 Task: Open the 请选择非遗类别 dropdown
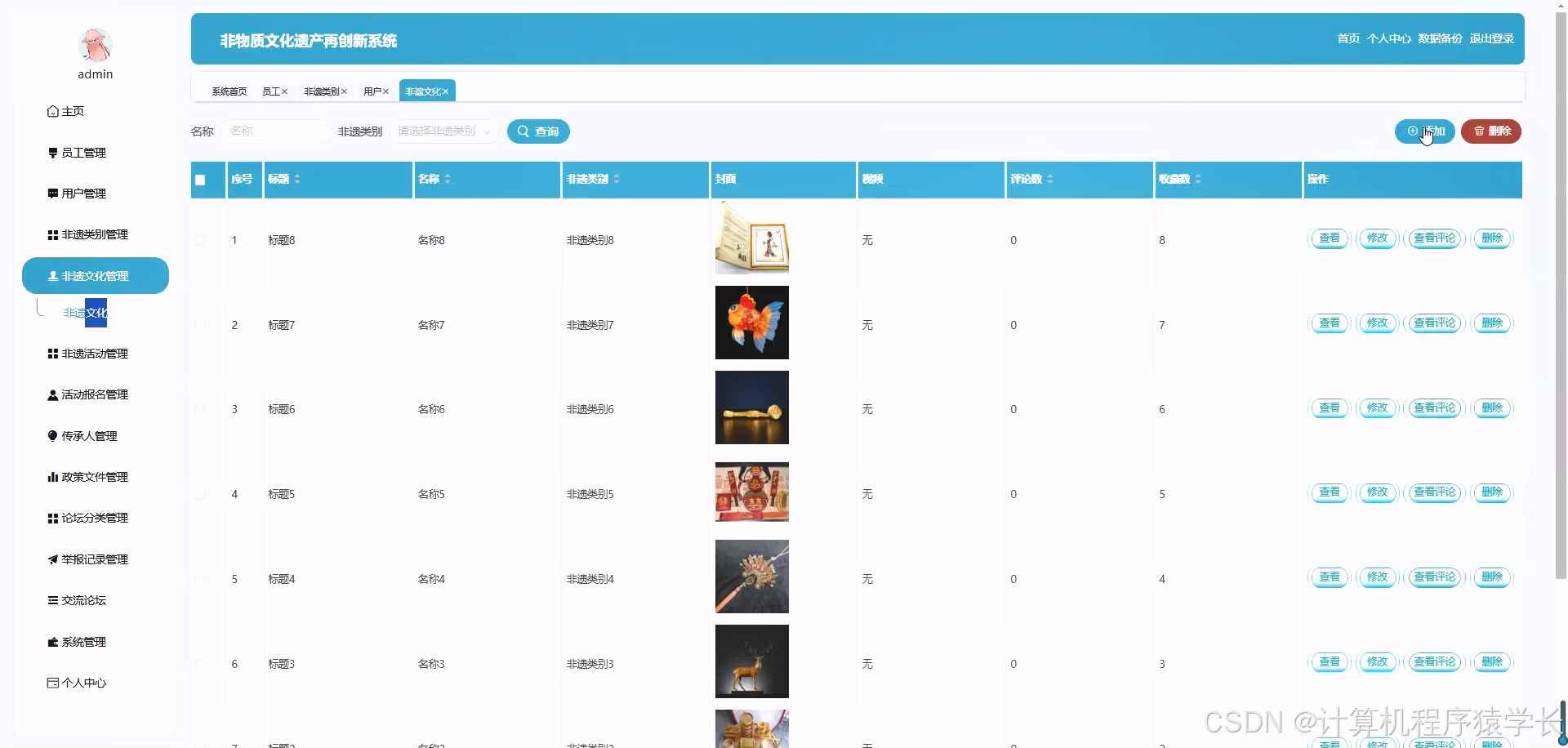click(443, 131)
